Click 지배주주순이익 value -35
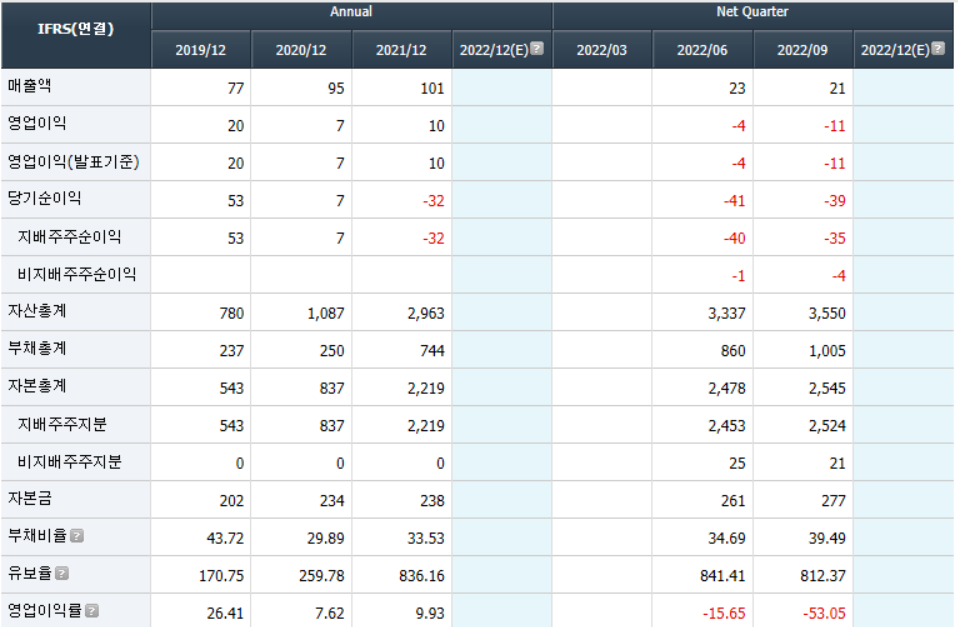 click(835, 238)
